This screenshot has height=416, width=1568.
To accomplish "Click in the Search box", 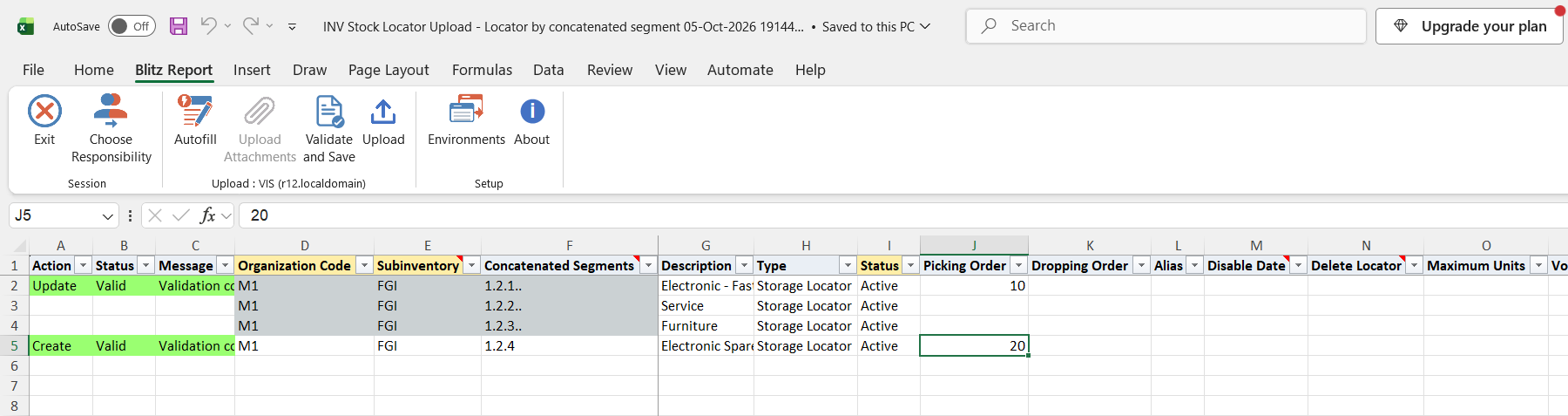I will 1166,26.
